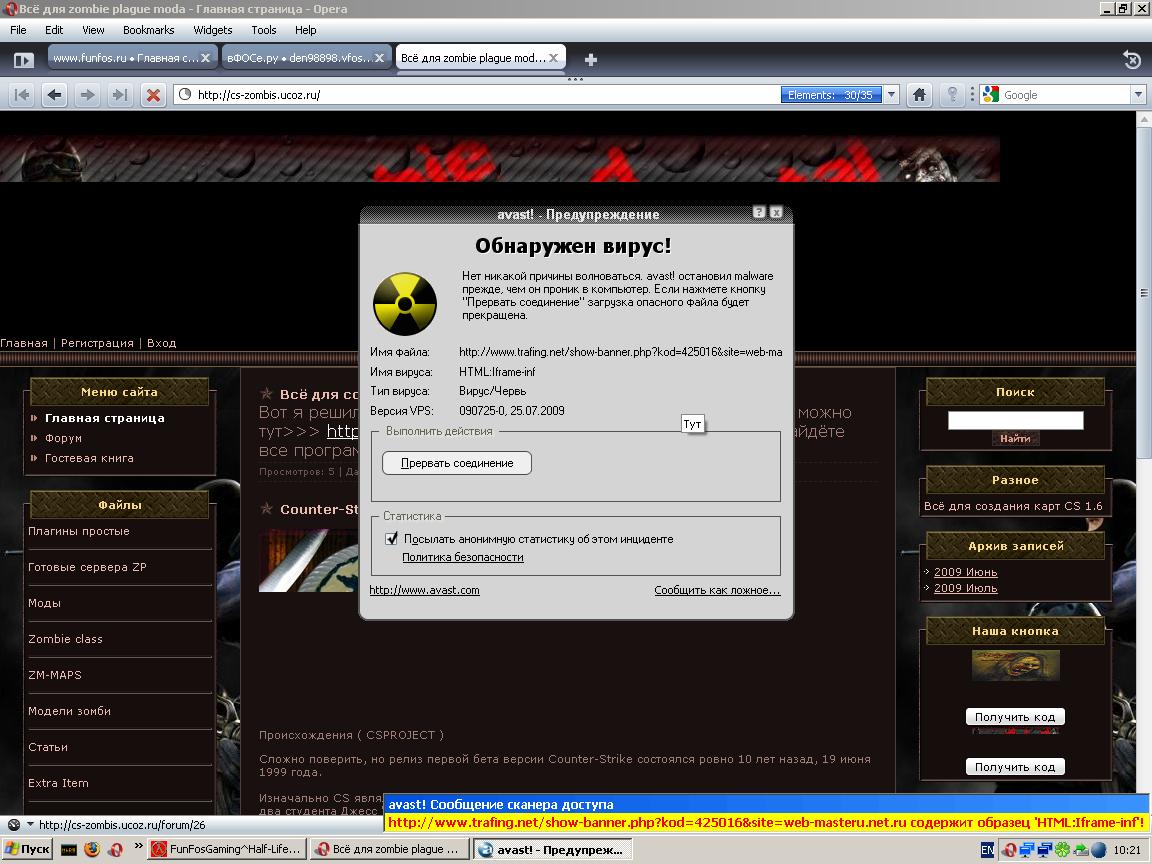The width and height of the screenshot is (1152, 864).
Task: Click the closed tabs trash icon
Action: (x=1131, y=60)
